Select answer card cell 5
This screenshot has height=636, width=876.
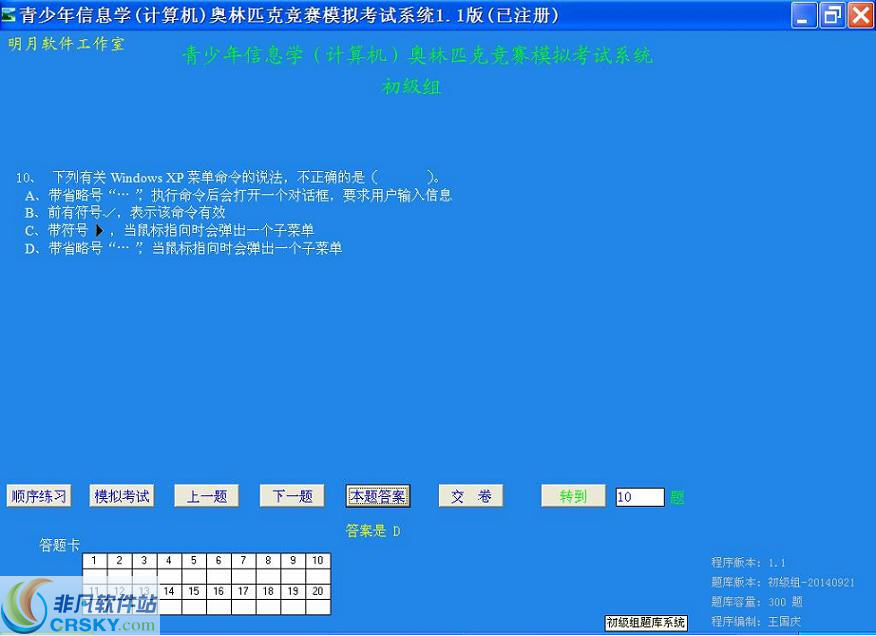(x=194, y=561)
